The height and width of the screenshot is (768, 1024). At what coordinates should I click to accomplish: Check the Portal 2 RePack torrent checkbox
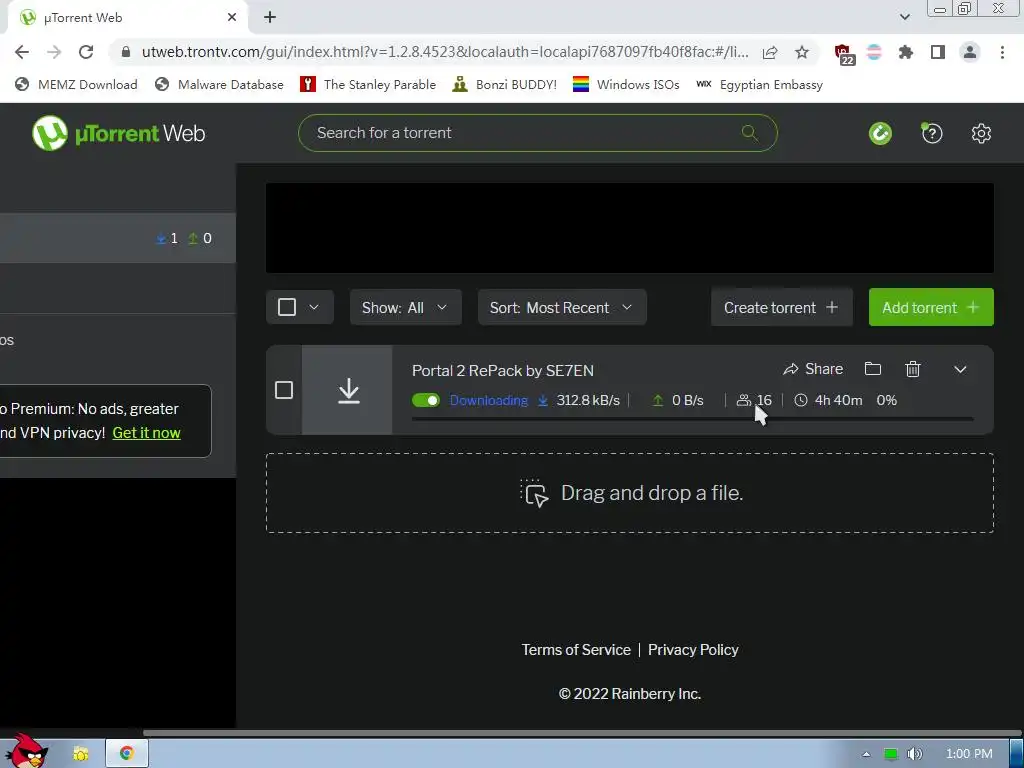284,390
